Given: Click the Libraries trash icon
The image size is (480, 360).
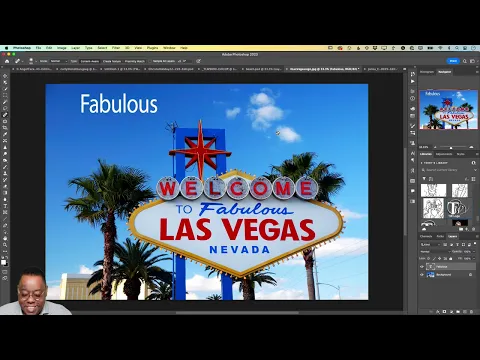Looking at the screenshot, I should [473, 229].
